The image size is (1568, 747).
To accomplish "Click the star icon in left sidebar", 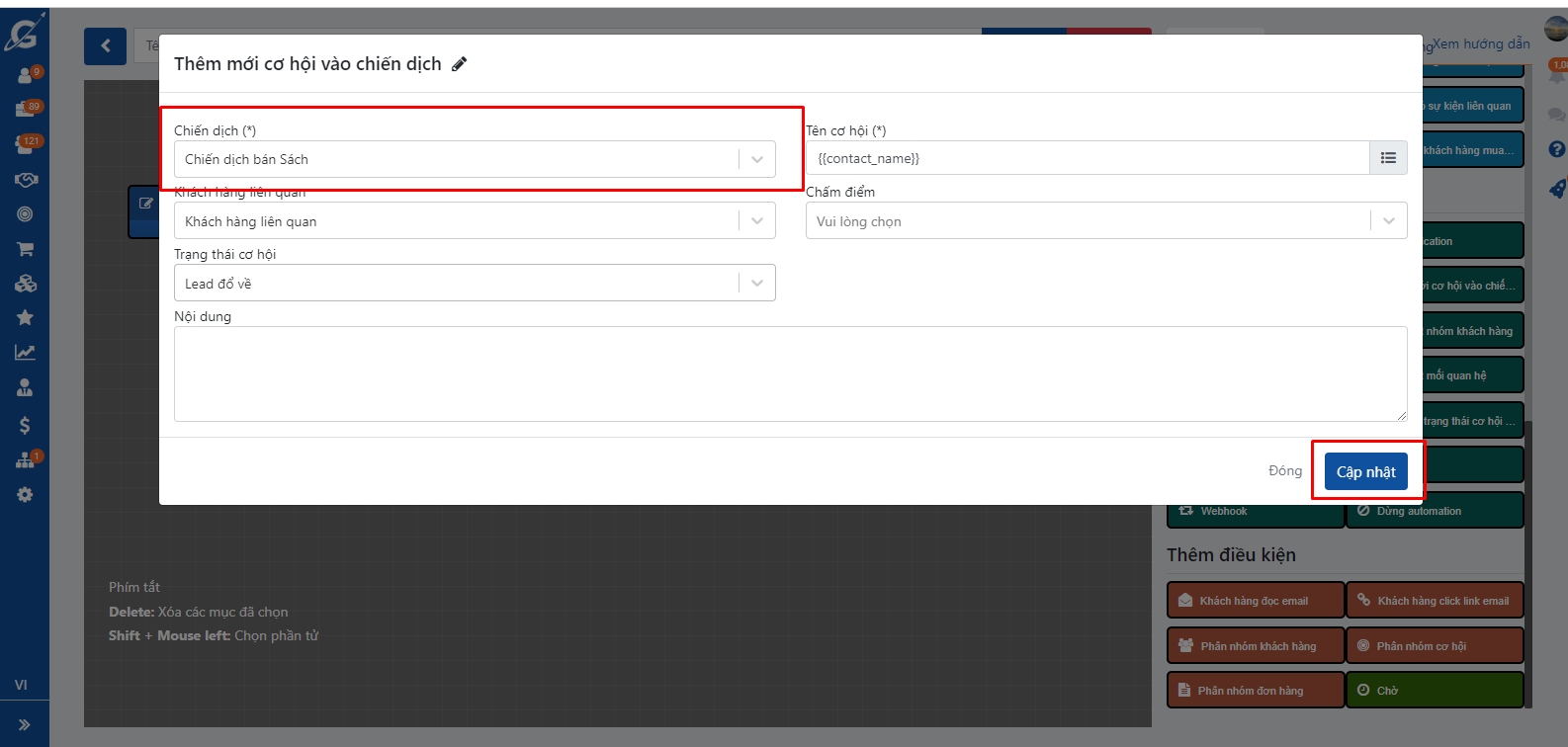I will (x=25, y=317).
